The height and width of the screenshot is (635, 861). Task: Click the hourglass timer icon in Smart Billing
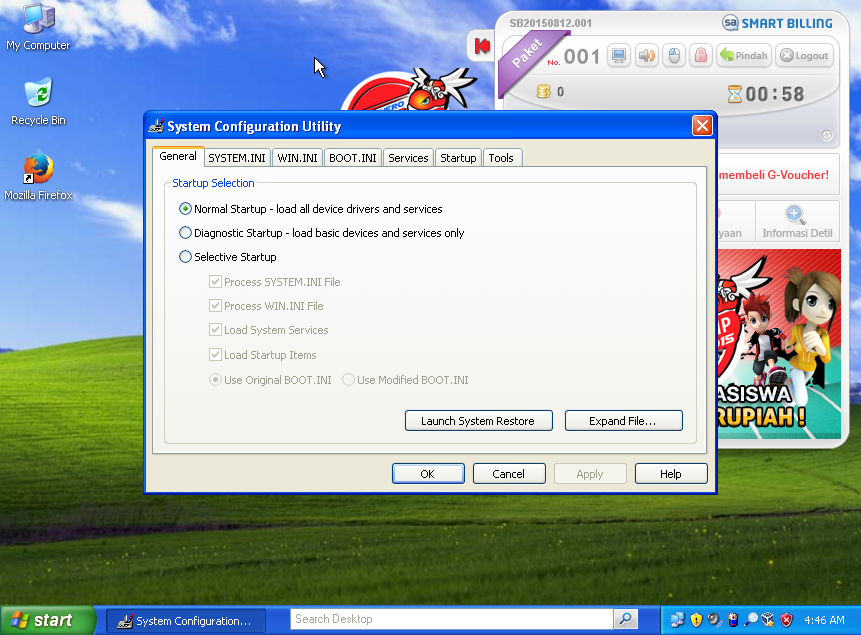(734, 94)
